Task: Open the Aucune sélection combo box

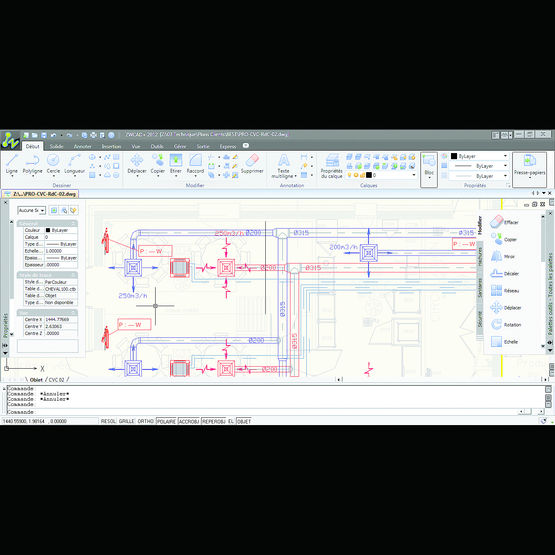Action: pos(32,210)
